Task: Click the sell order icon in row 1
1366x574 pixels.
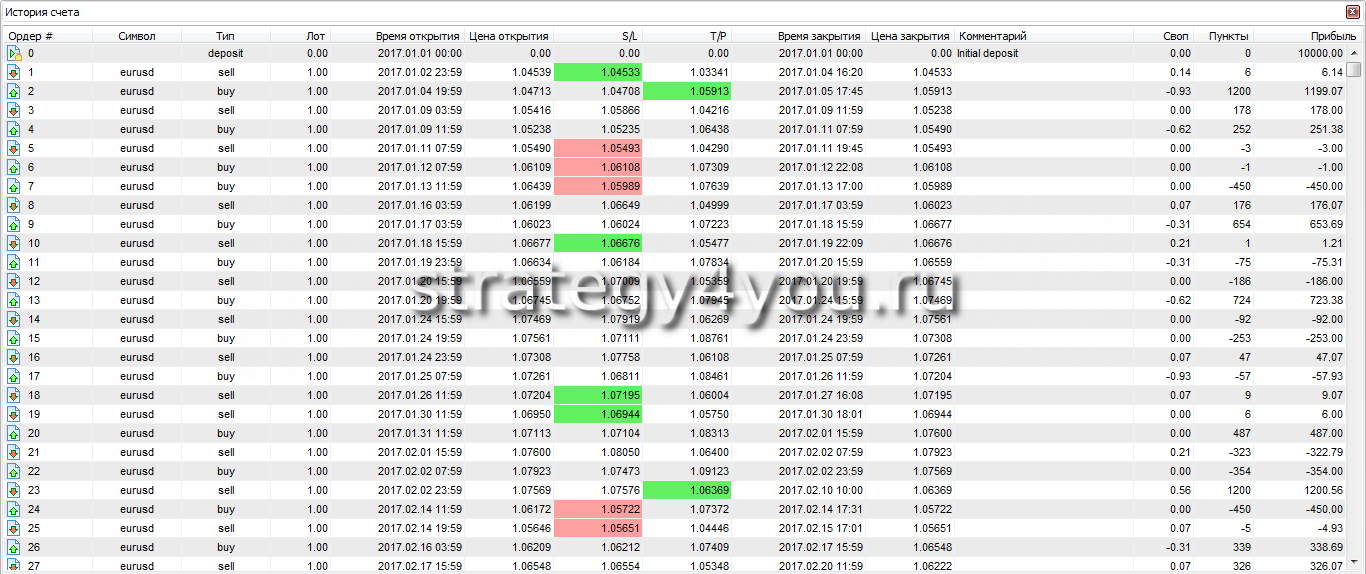Action: (x=14, y=72)
